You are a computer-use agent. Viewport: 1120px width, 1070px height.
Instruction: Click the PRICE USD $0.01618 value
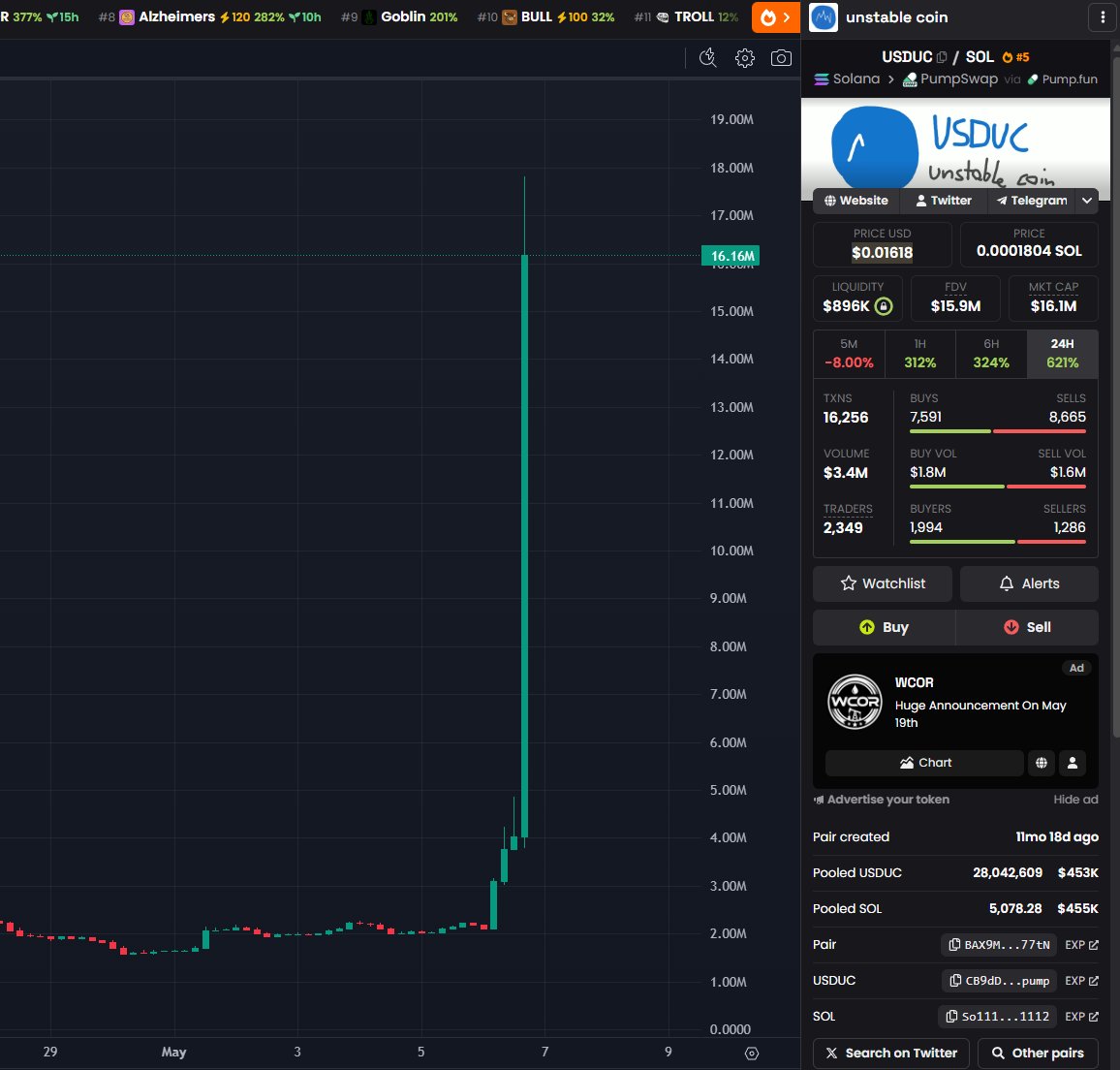(x=882, y=252)
